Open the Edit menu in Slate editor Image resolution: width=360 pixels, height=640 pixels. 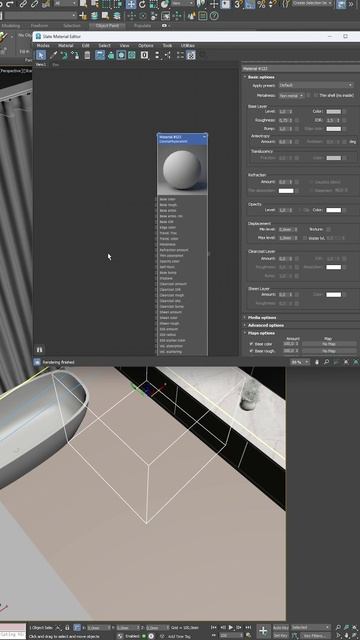click(x=86, y=46)
